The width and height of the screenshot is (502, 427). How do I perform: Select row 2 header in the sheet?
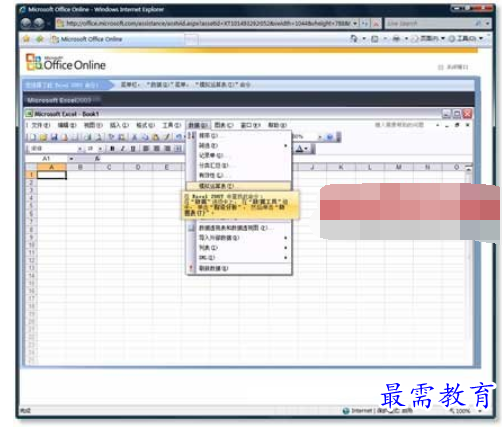31,183
